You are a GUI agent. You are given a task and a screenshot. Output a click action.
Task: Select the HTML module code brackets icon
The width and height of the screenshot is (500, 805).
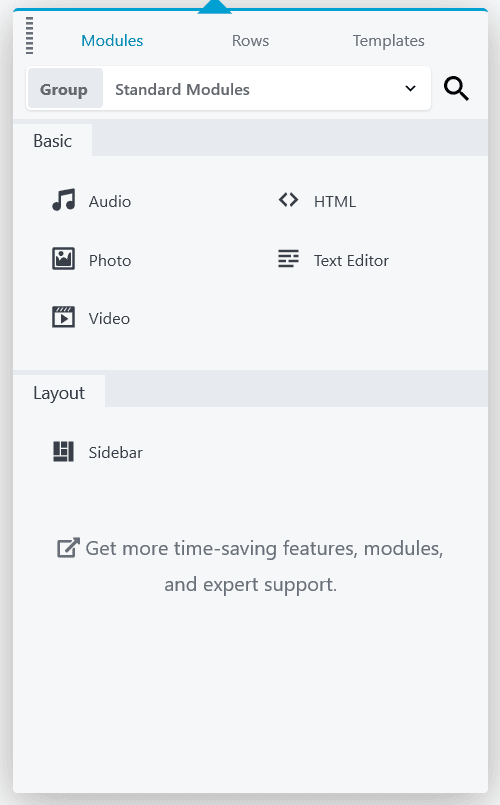289,200
